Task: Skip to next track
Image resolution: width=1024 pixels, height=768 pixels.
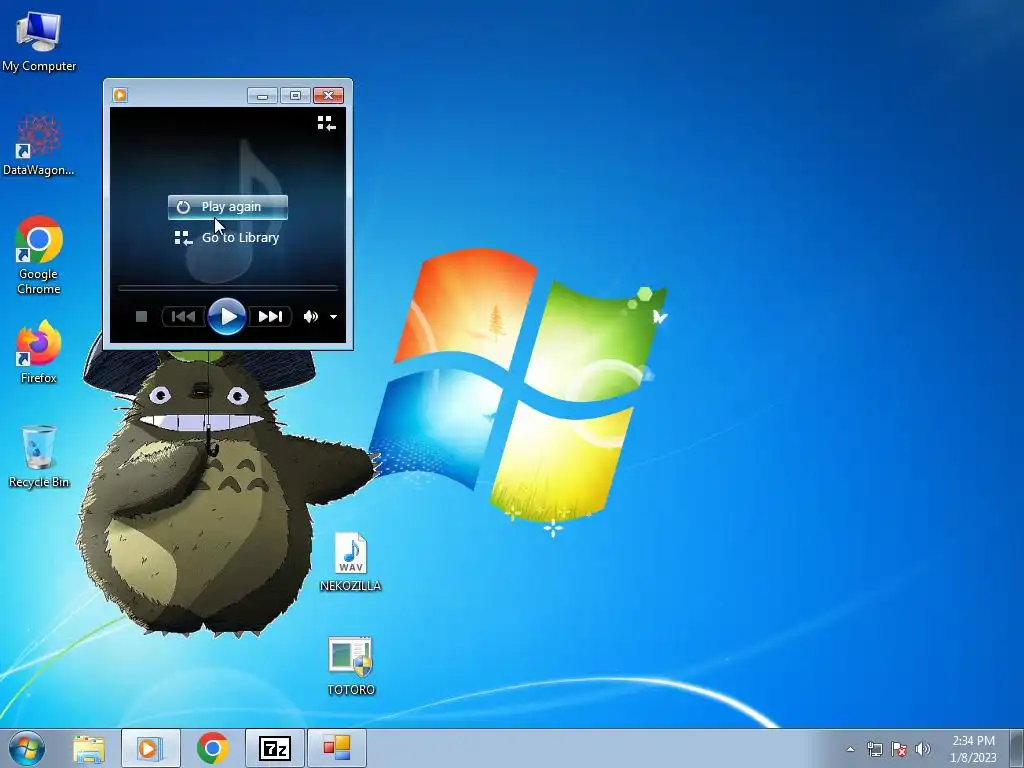Action: [270, 317]
